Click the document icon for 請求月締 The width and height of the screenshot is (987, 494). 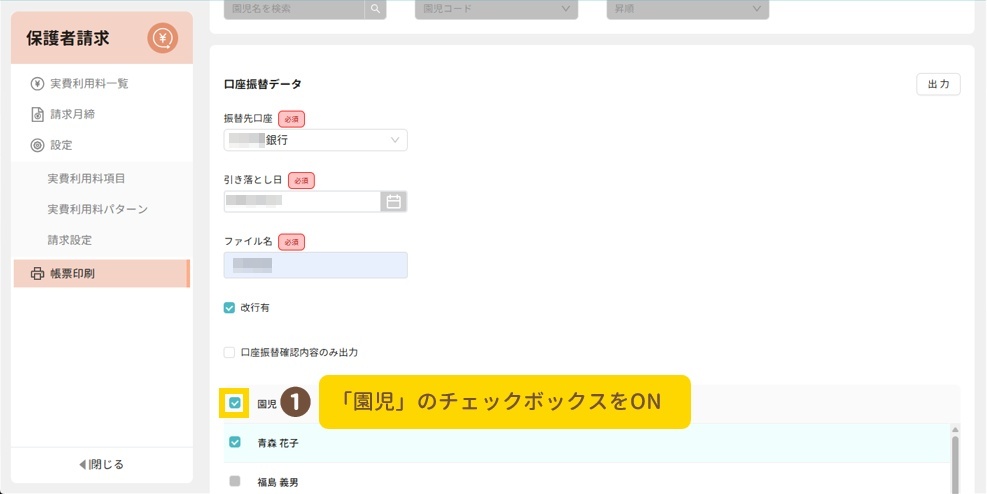[x=37, y=114]
